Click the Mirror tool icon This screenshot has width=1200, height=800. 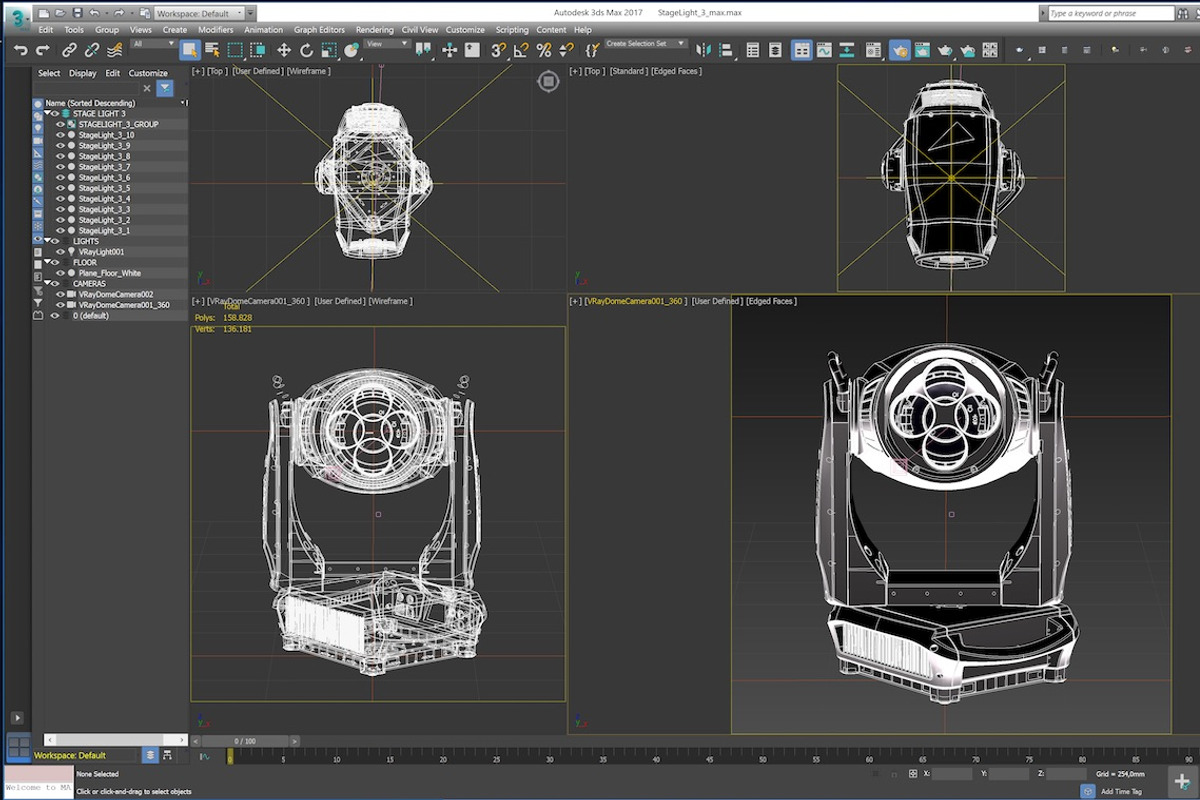(x=704, y=50)
